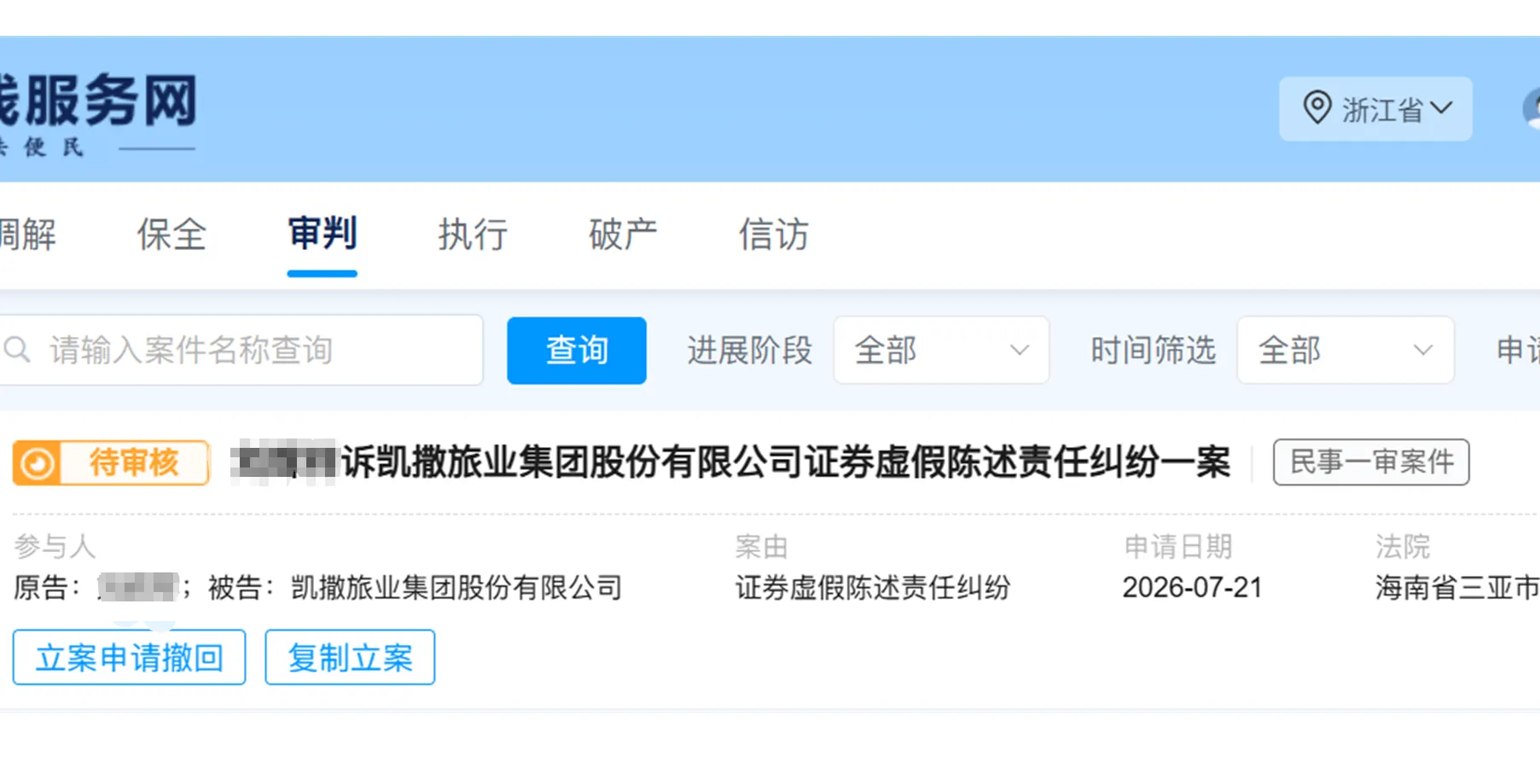Switch to the 执行 tab

point(473,235)
